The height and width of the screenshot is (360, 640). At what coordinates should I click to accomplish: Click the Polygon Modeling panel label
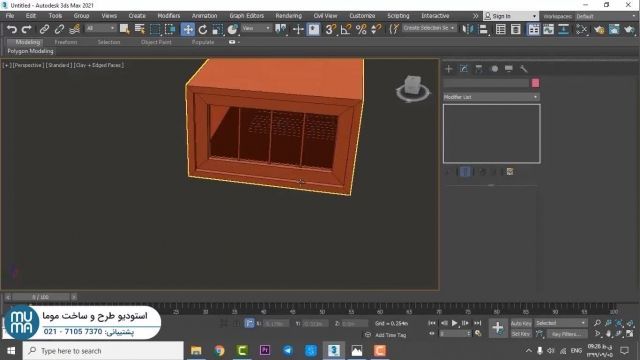30,51
